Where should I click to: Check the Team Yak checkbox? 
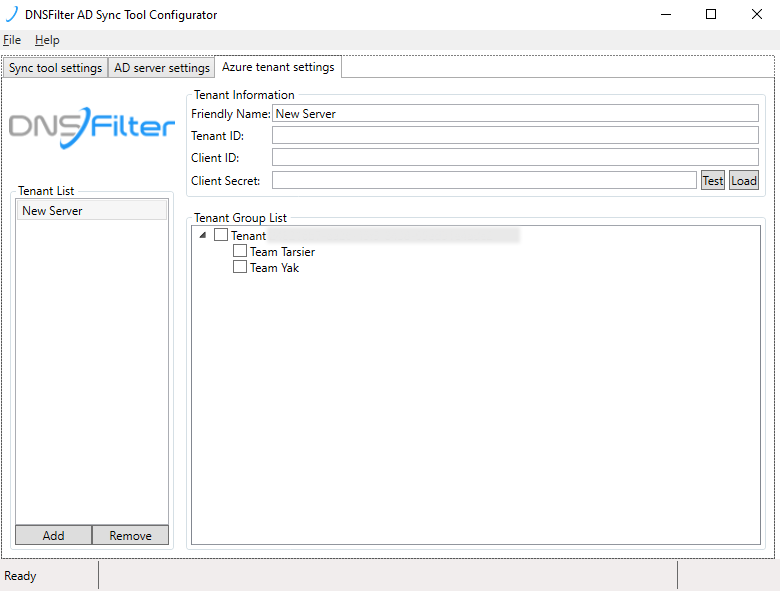pyautogui.click(x=240, y=267)
